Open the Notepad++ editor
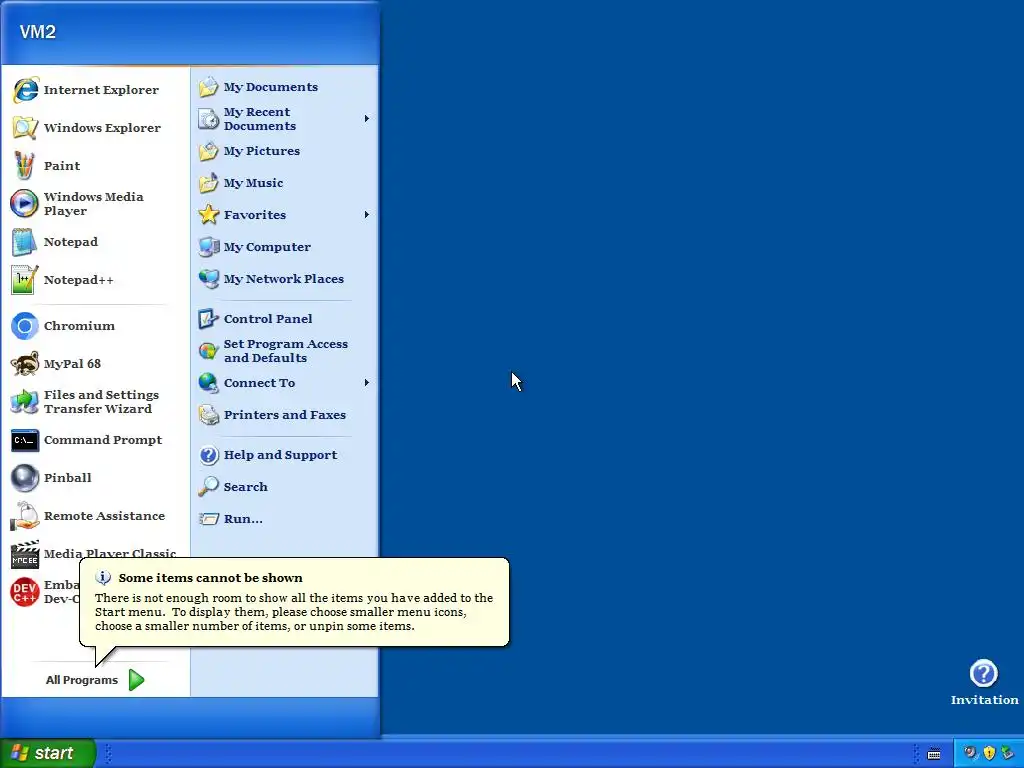This screenshot has width=1024, height=768. pyautogui.click(x=95, y=280)
